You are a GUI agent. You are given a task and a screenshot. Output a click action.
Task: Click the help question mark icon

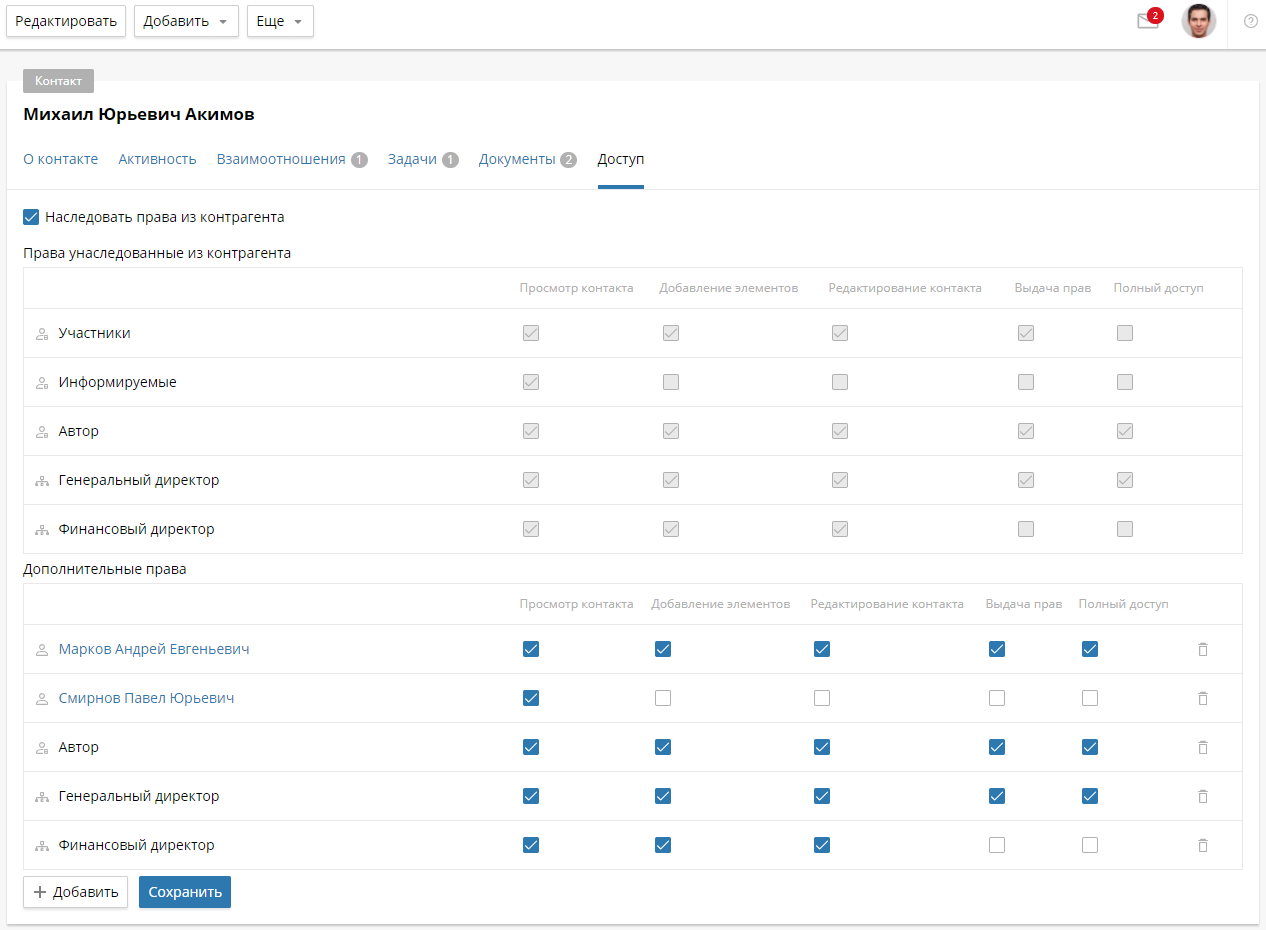[1250, 21]
